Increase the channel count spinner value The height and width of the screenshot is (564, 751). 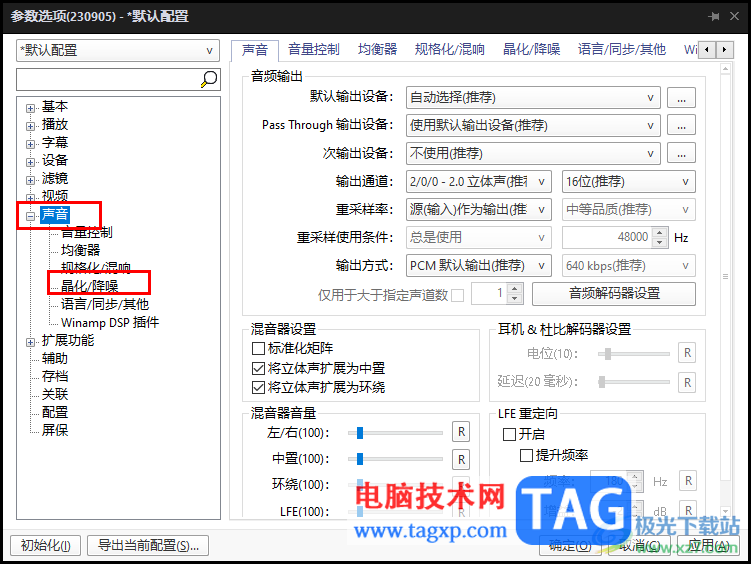[514, 289]
